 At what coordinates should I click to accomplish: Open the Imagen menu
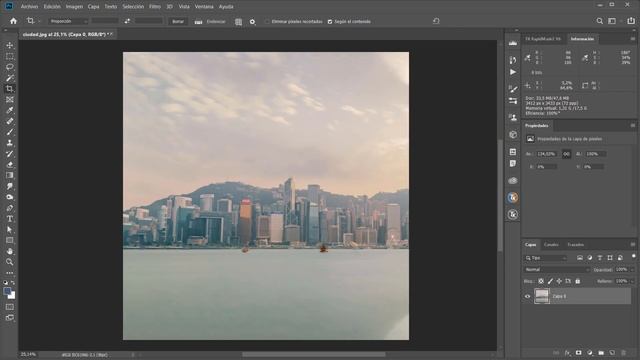(x=74, y=7)
